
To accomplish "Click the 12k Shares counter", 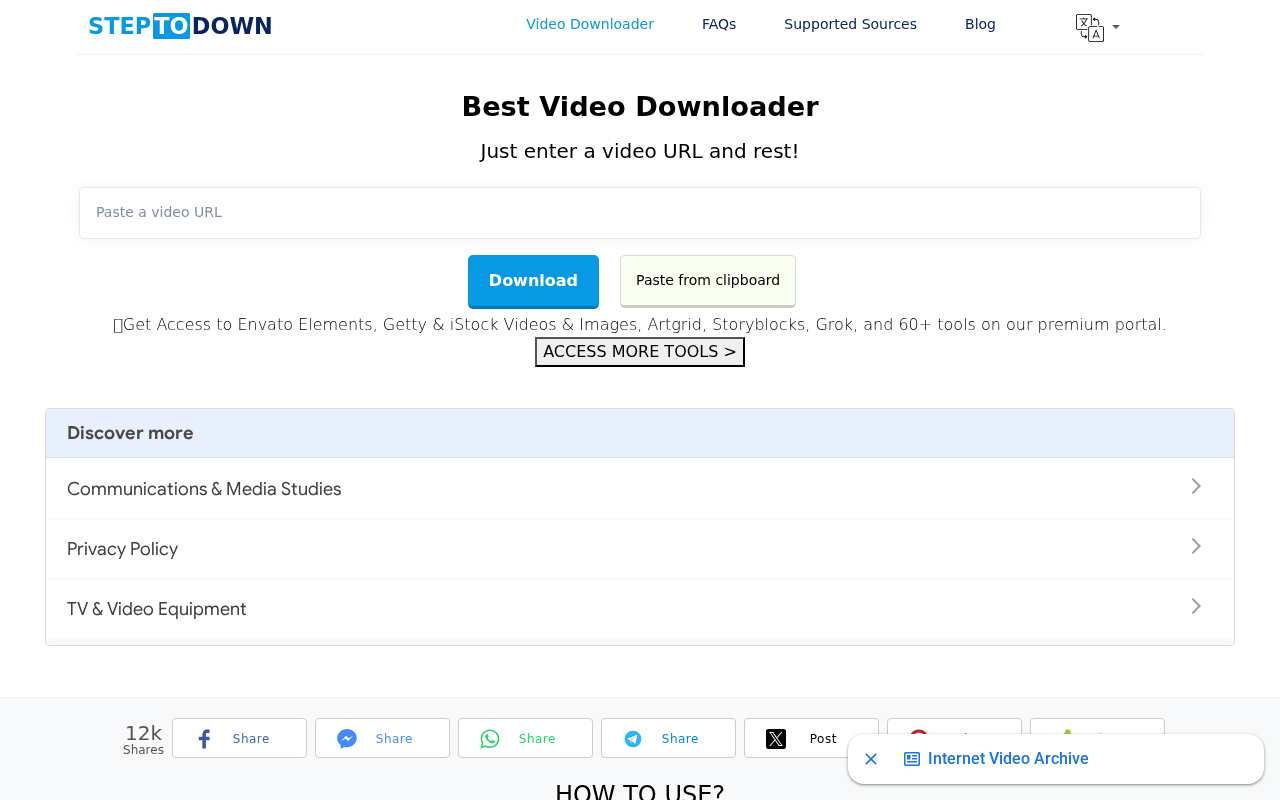I will click(x=143, y=739).
